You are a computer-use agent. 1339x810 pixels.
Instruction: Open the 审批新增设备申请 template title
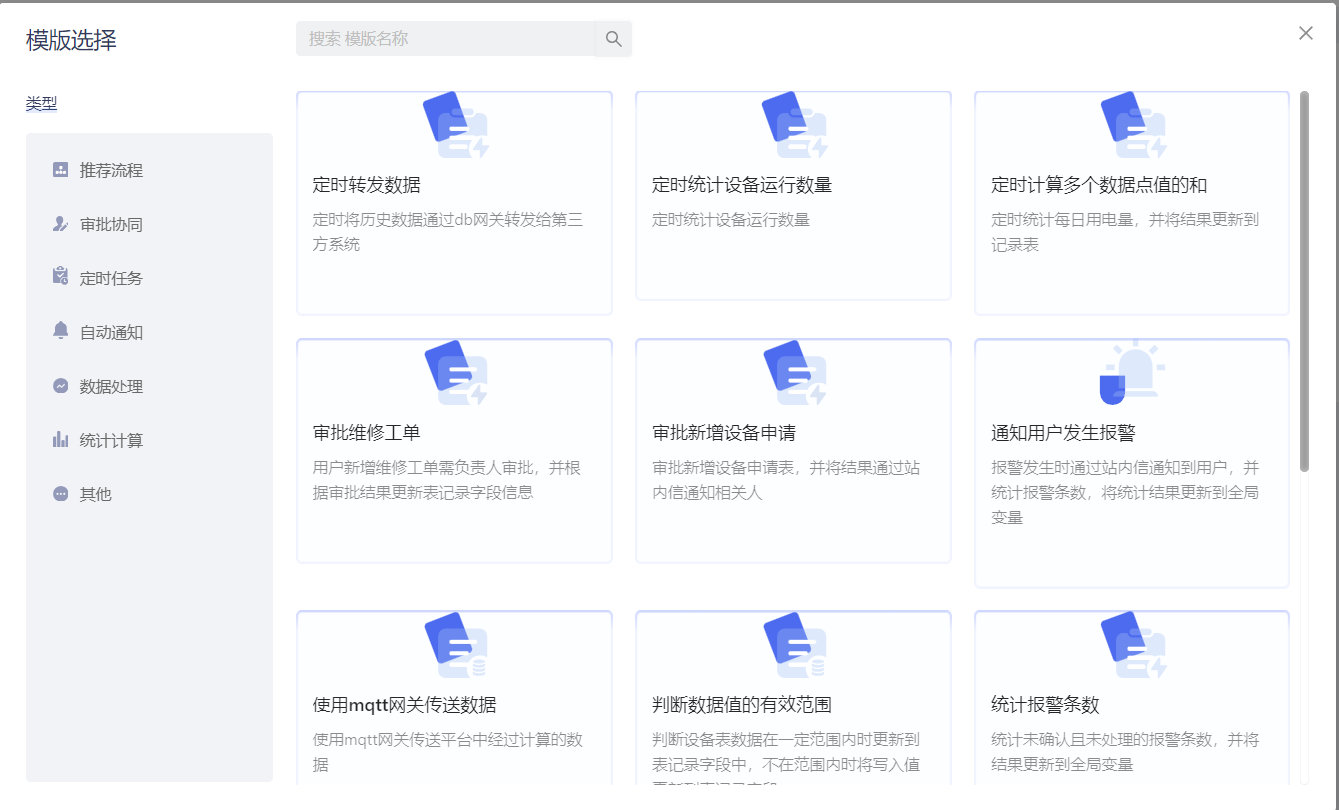723,433
